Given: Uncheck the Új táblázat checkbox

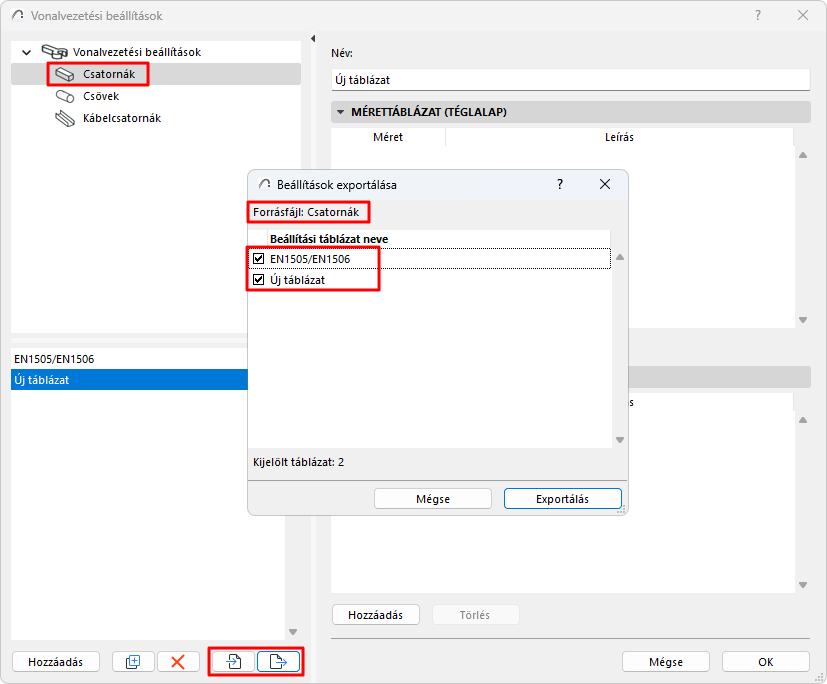Looking at the screenshot, I should pos(258,280).
